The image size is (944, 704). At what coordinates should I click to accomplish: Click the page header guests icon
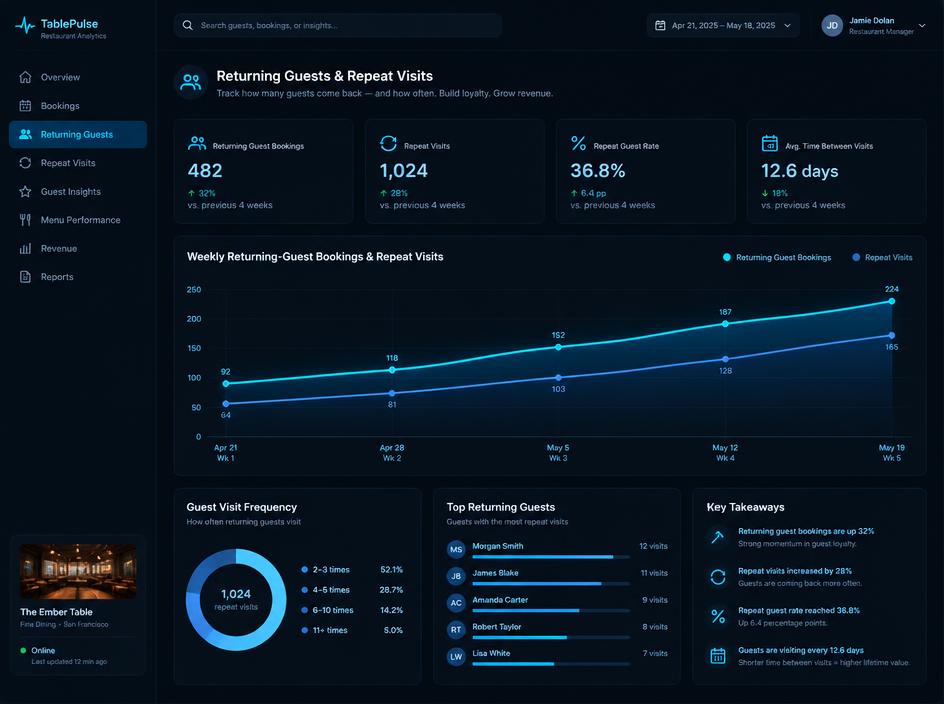(x=191, y=82)
